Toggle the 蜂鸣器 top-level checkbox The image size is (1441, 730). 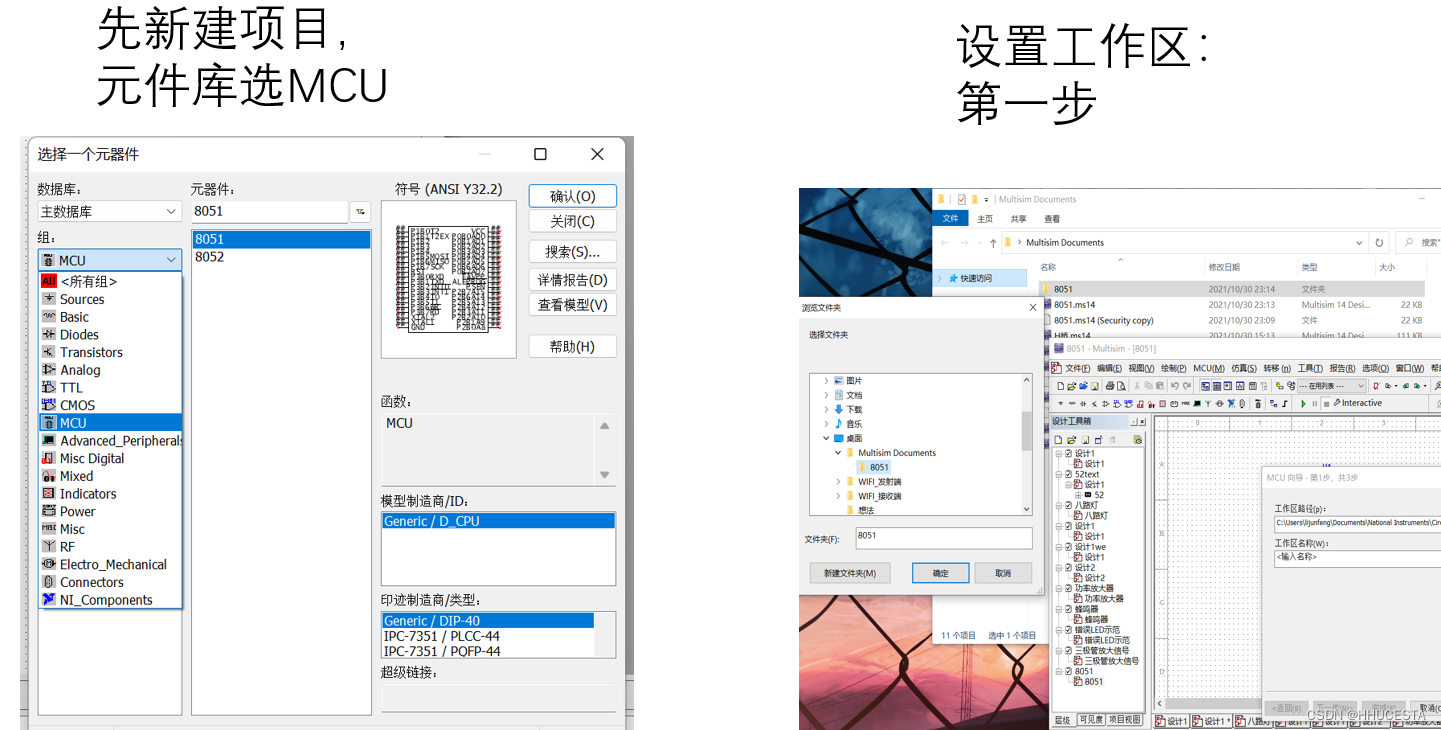[1068, 609]
